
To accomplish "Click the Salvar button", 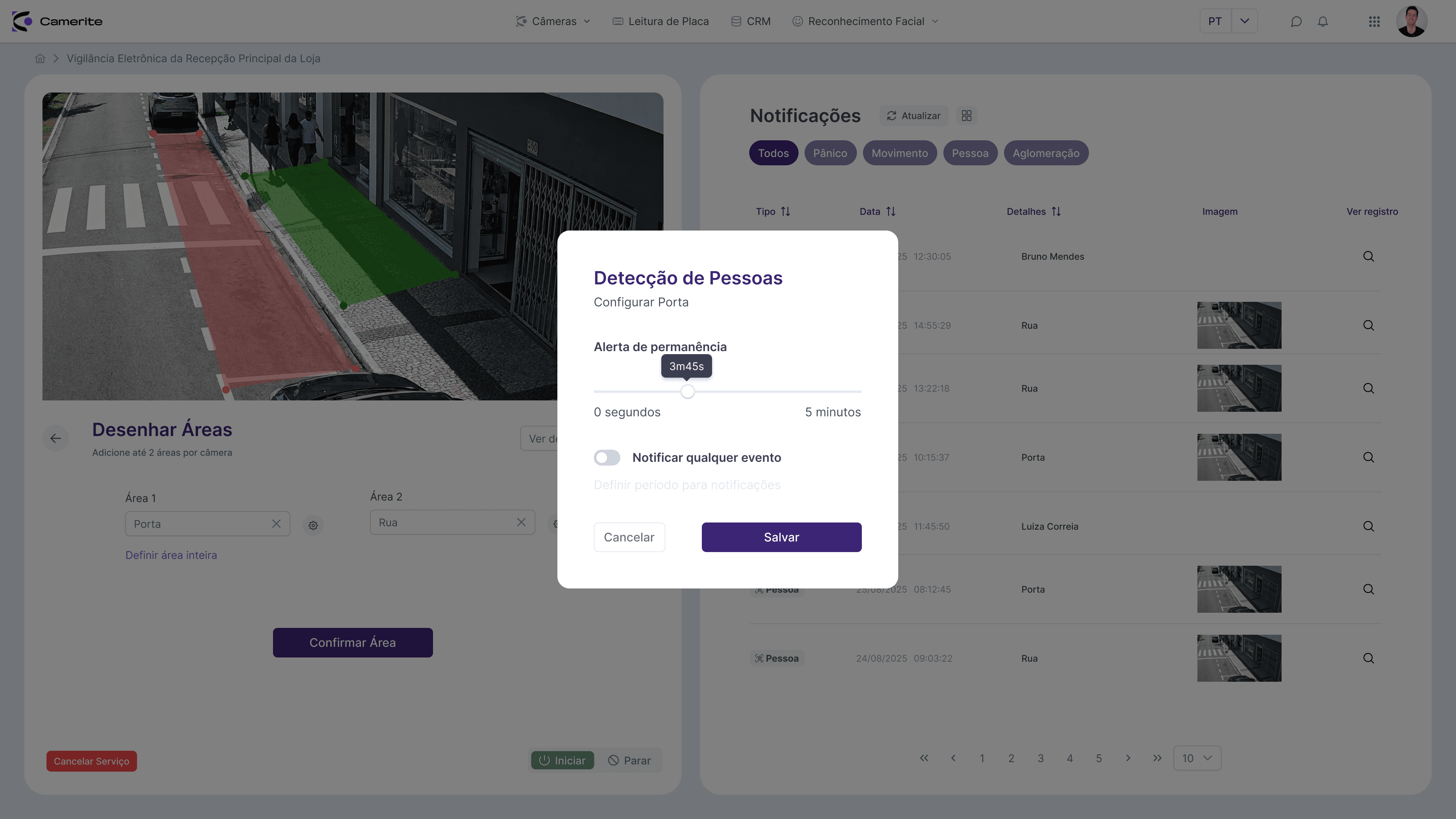I will 781,537.
